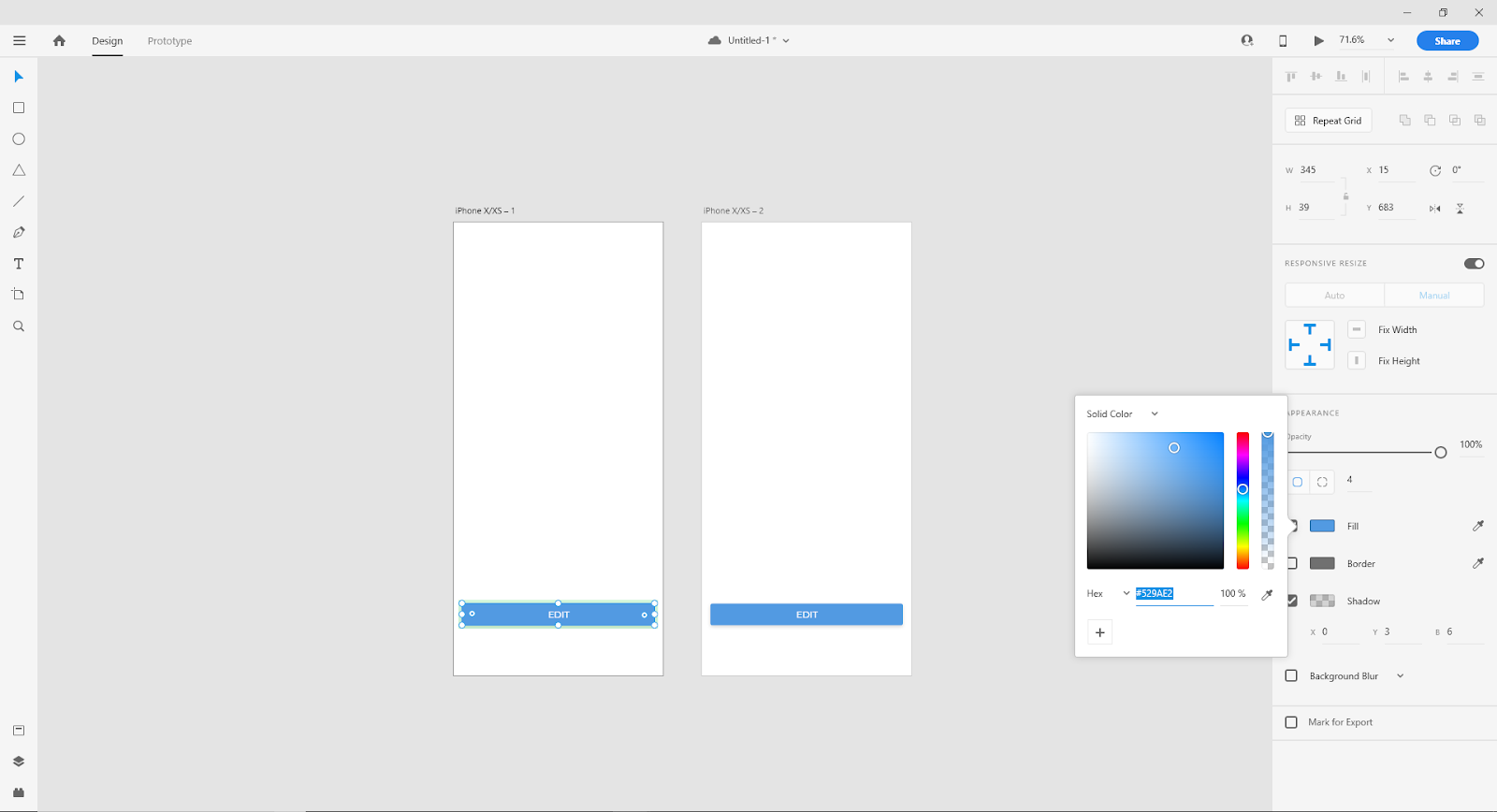
Task: Click Align Middle vertically icon
Action: (1316, 77)
